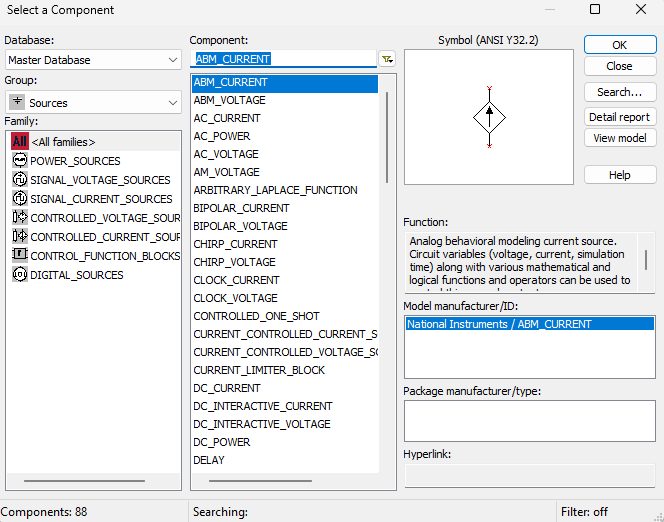The height and width of the screenshot is (522, 664).
Task: Click the All families red icon
Action: tap(19, 141)
